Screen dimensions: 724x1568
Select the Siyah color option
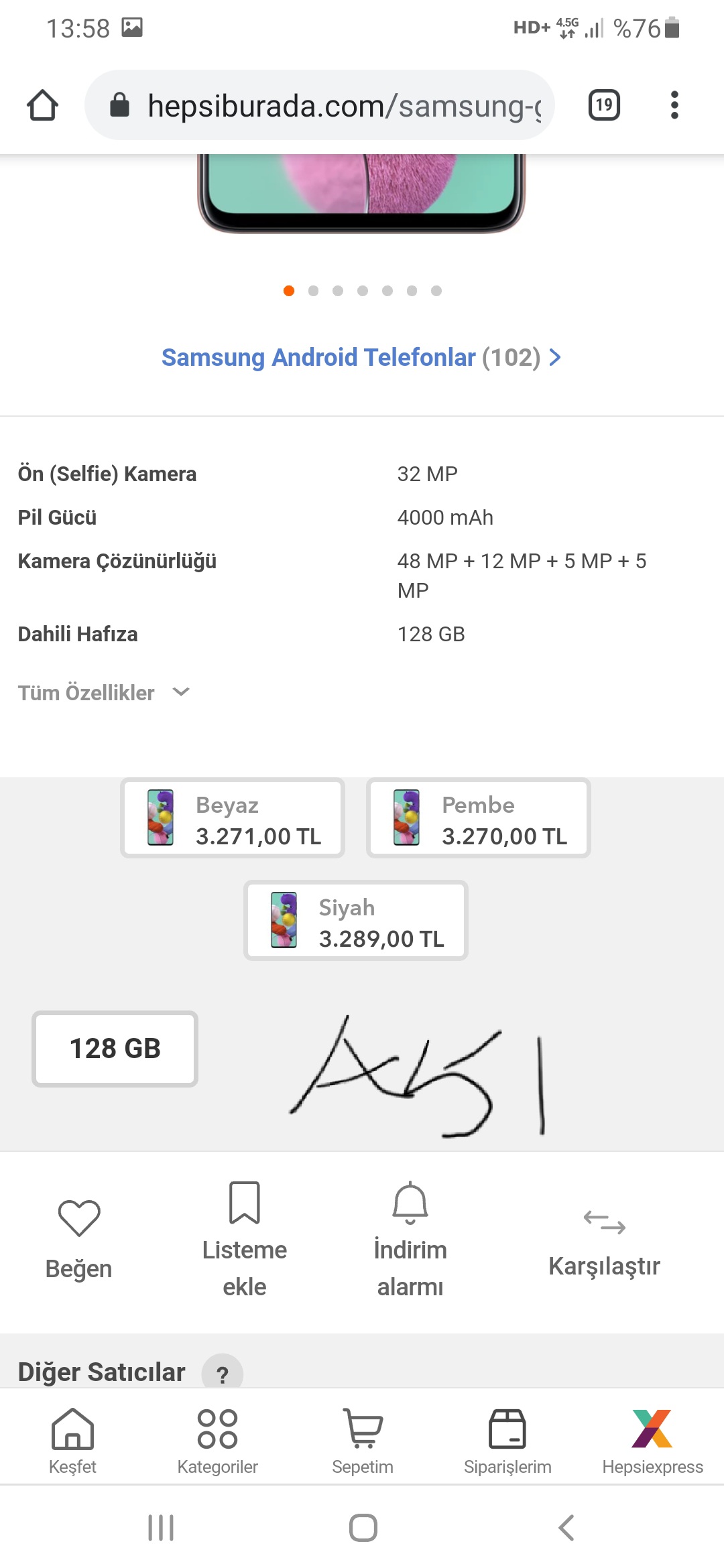pos(356,921)
